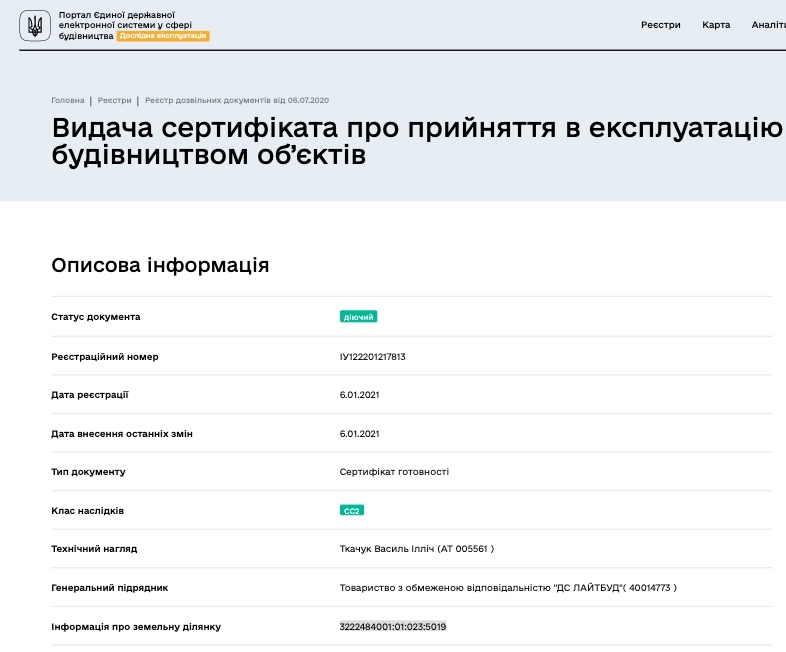
Task: Click the Реєстраційний номер label
Action: pyautogui.click(x=105, y=357)
